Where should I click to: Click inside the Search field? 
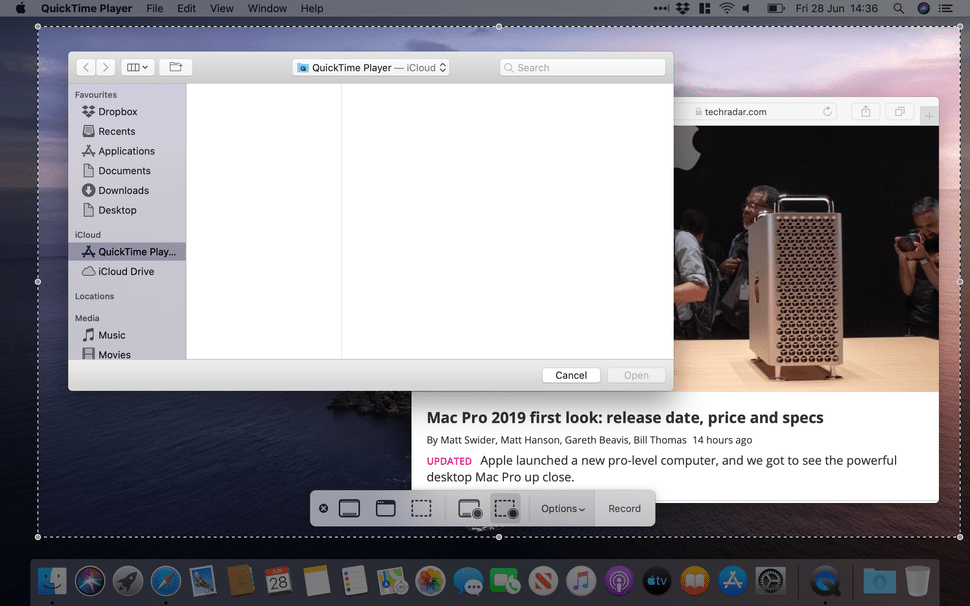point(583,67)
